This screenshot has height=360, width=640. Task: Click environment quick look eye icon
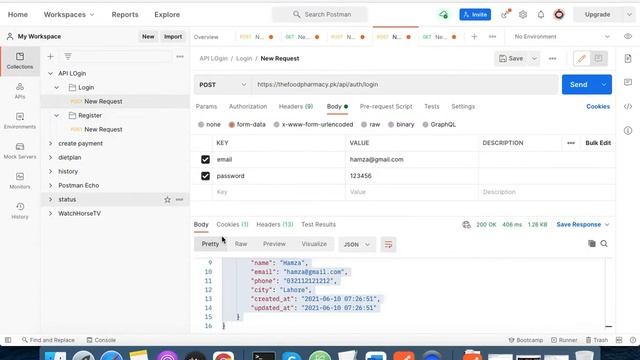point(628,36)
